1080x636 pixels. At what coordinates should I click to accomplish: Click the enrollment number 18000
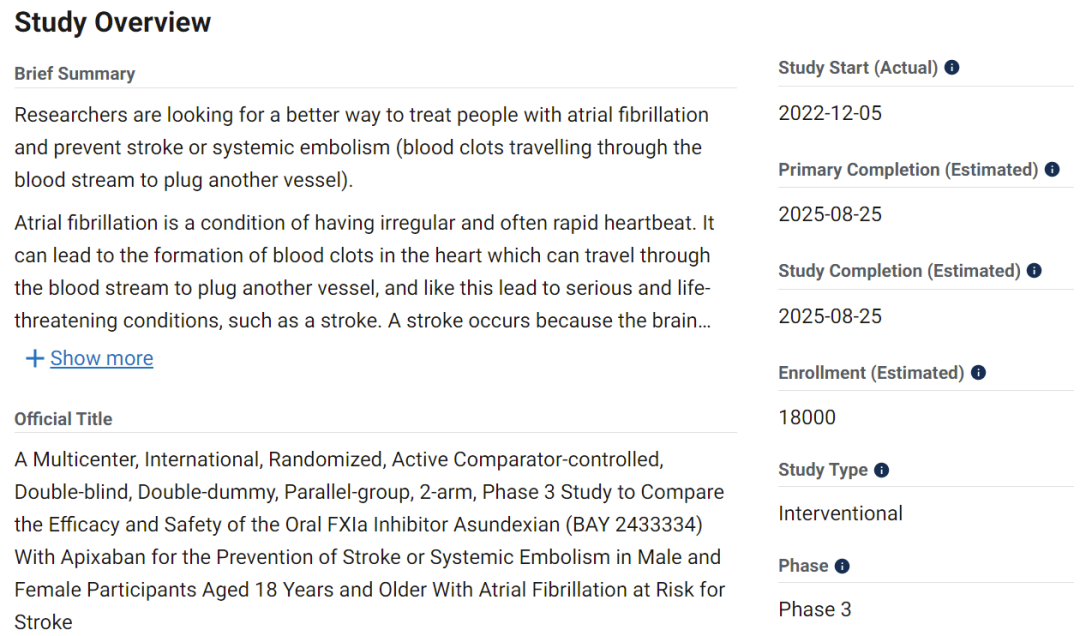807,417
